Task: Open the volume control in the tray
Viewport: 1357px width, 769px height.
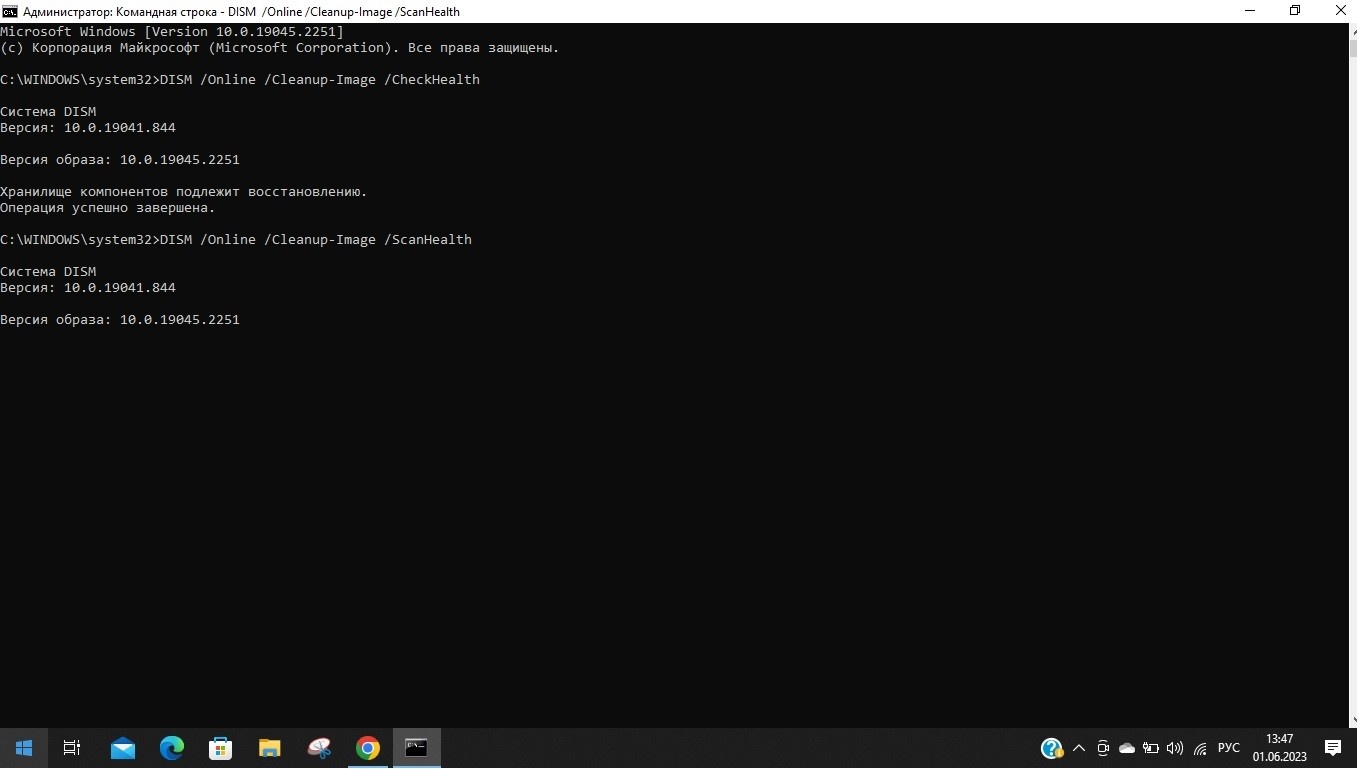Action: click(x=1175, y=748)
